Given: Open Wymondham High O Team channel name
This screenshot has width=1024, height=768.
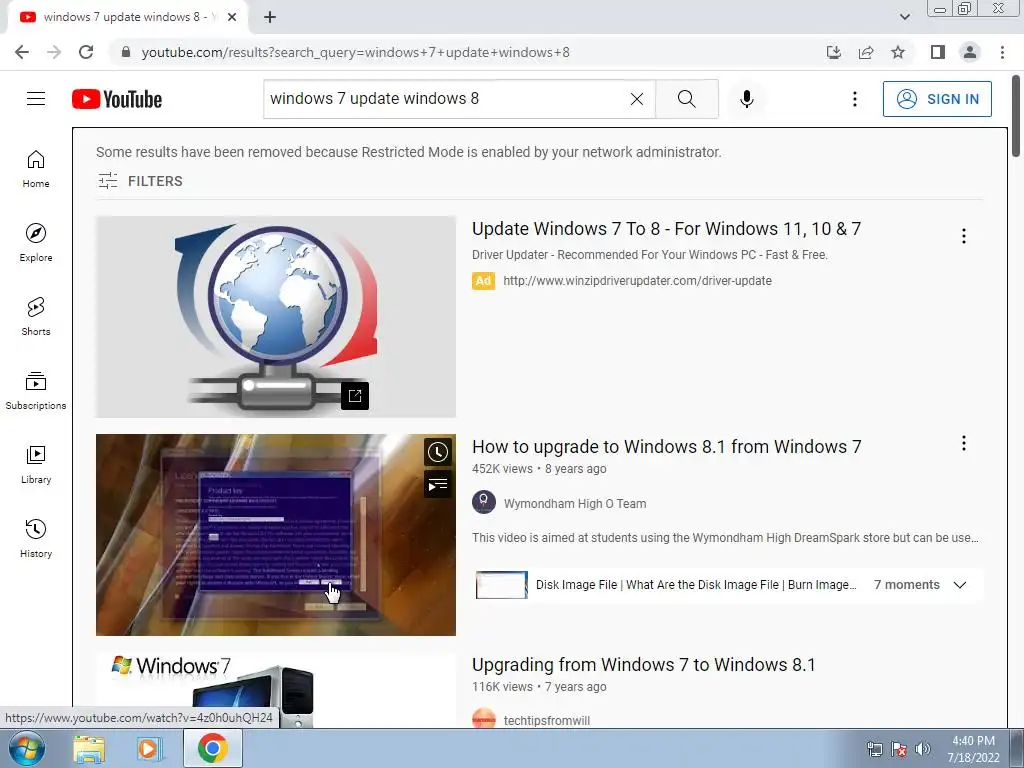Looking at the screenshot, I should (x=575, y=504).
